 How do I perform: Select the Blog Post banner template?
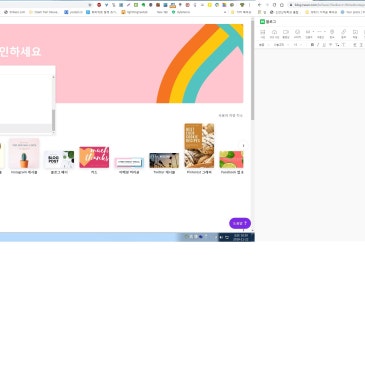(59, 159)
